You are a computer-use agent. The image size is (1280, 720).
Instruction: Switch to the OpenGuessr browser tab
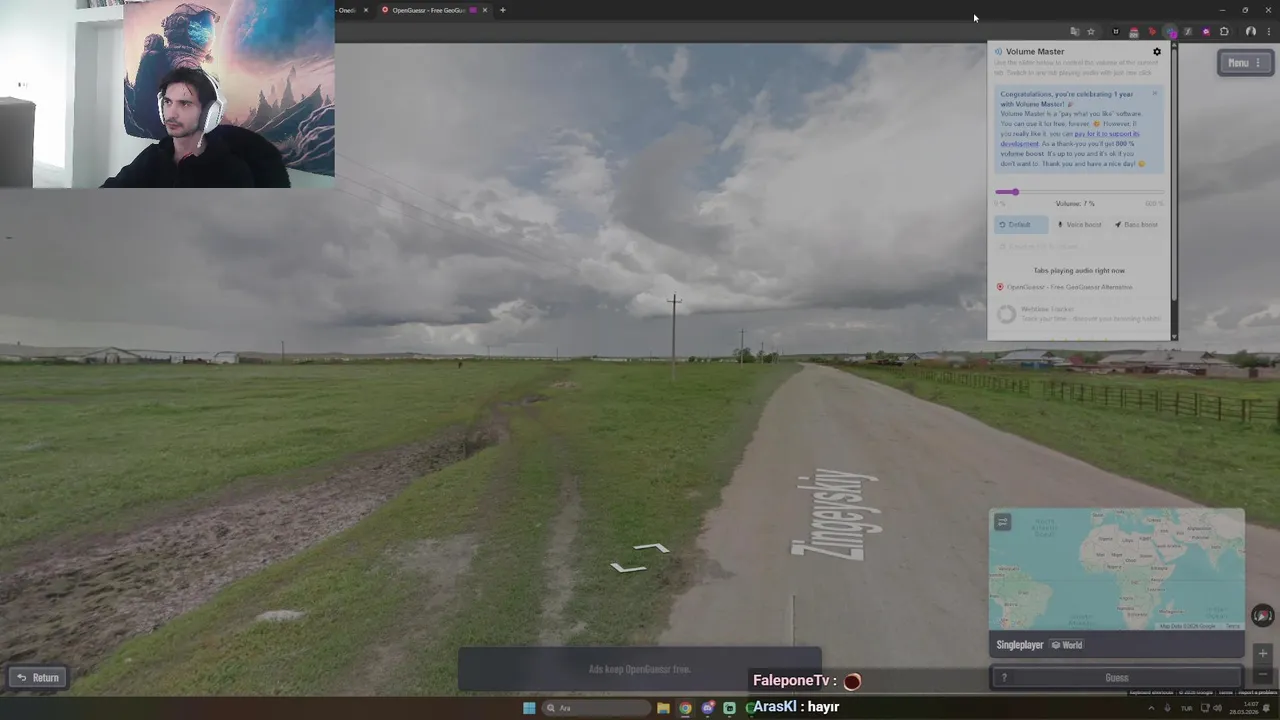tap(430, 10)
